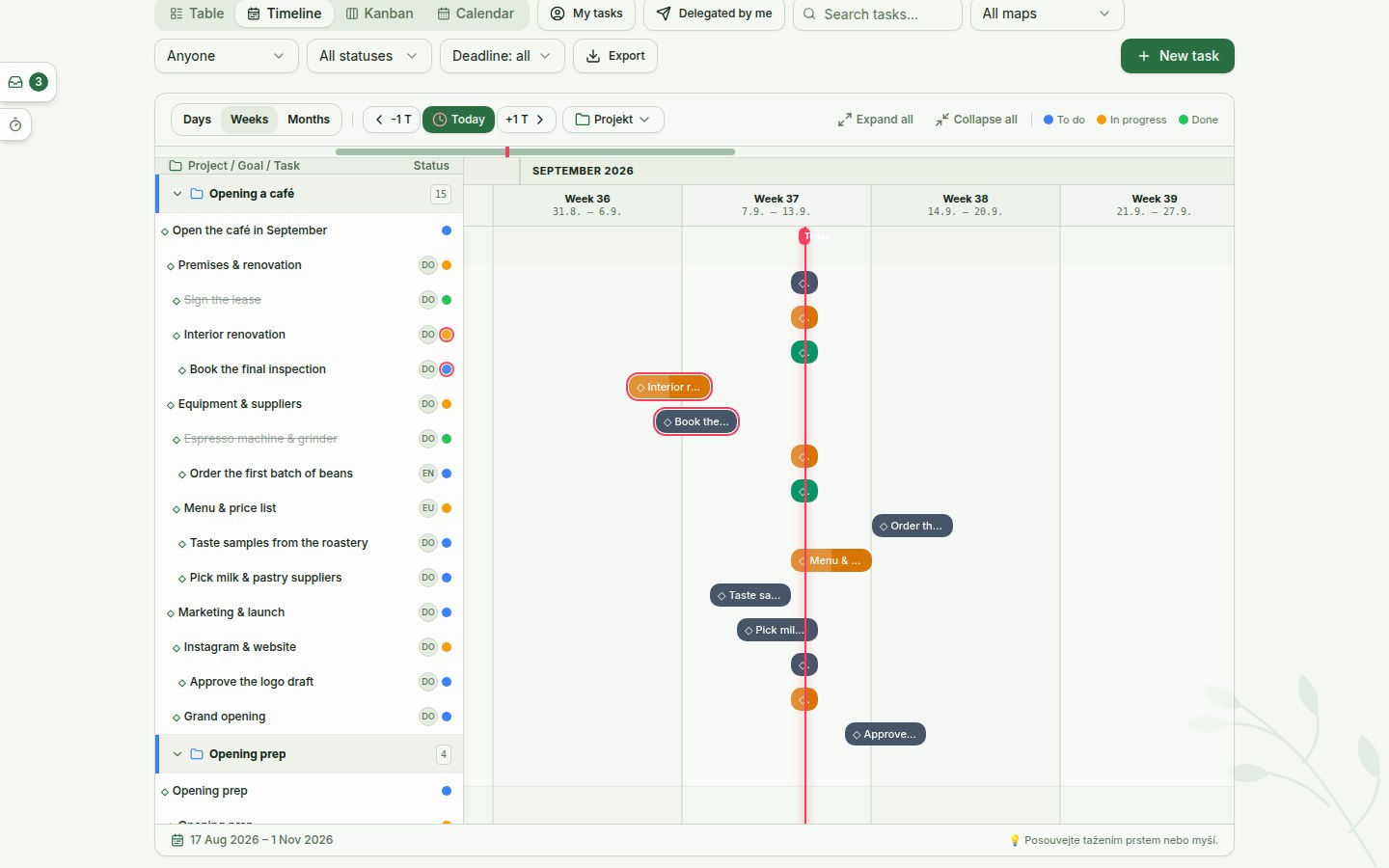Advance one week with +1 T arrow
The width and height of the screenshot is (1389, 868).
click(x=526, y=120)
